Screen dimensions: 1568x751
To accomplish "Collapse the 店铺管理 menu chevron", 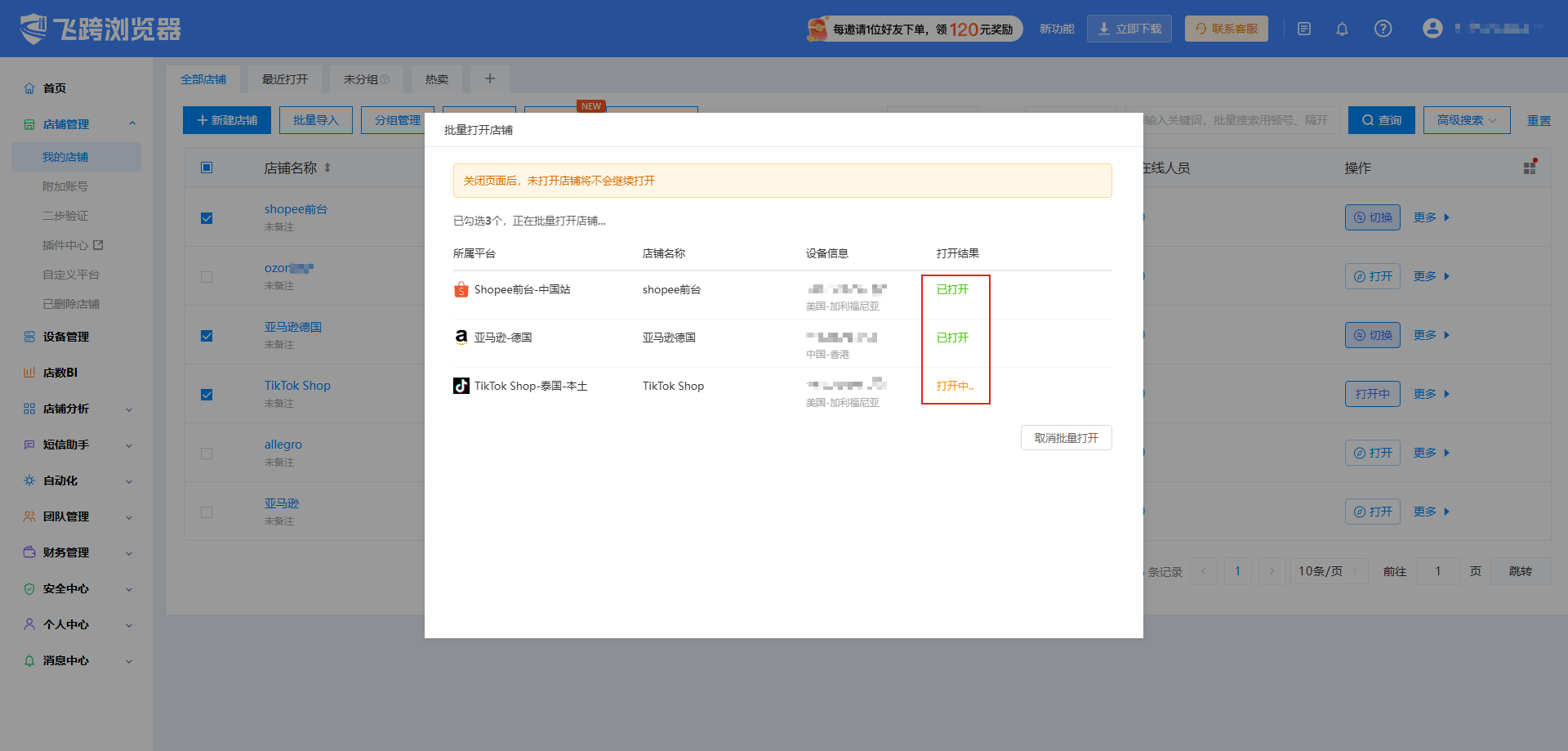I will pyautogui.click(x=132, y=124).
